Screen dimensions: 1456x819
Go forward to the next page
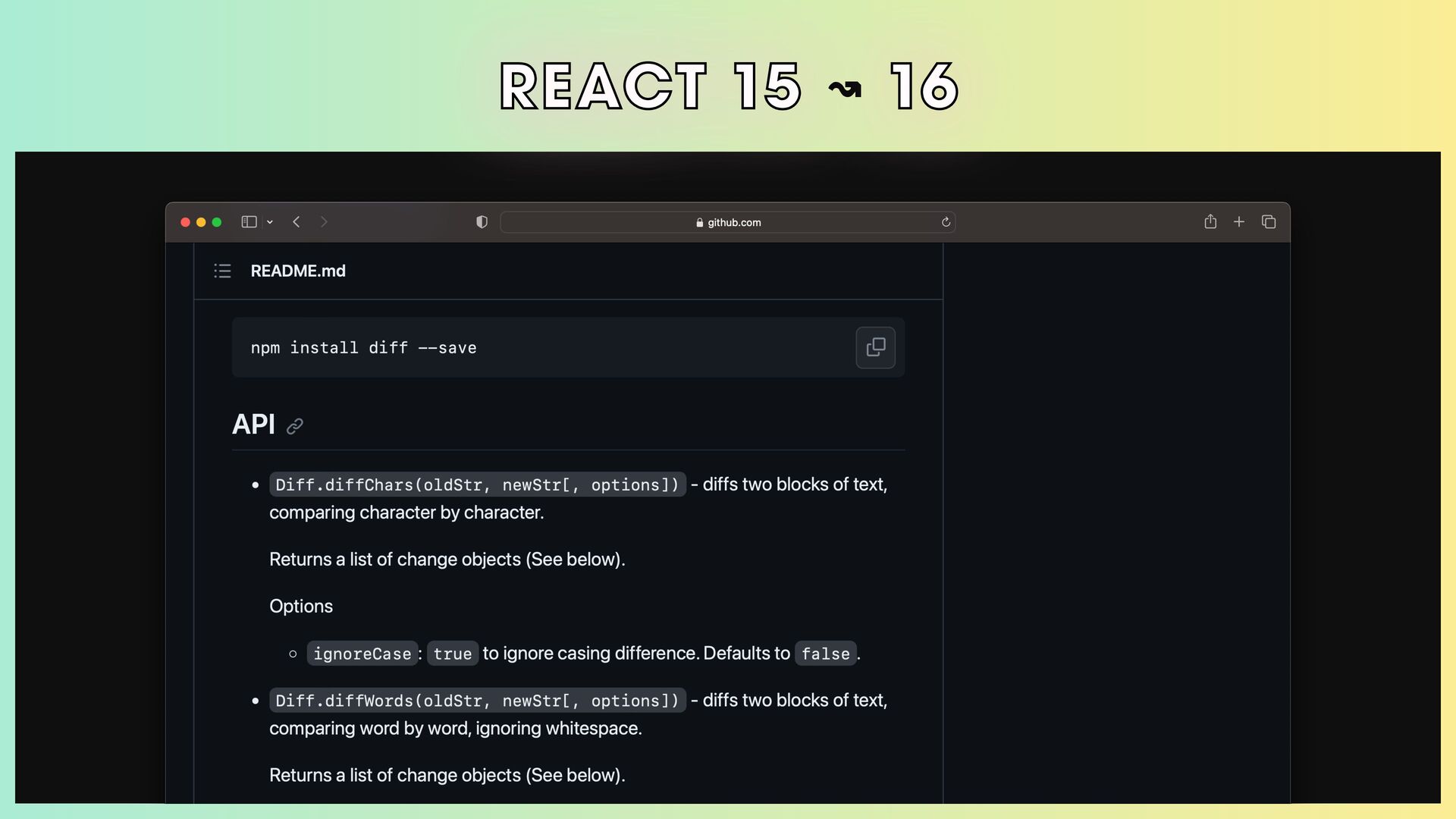[x=324, y=222]
